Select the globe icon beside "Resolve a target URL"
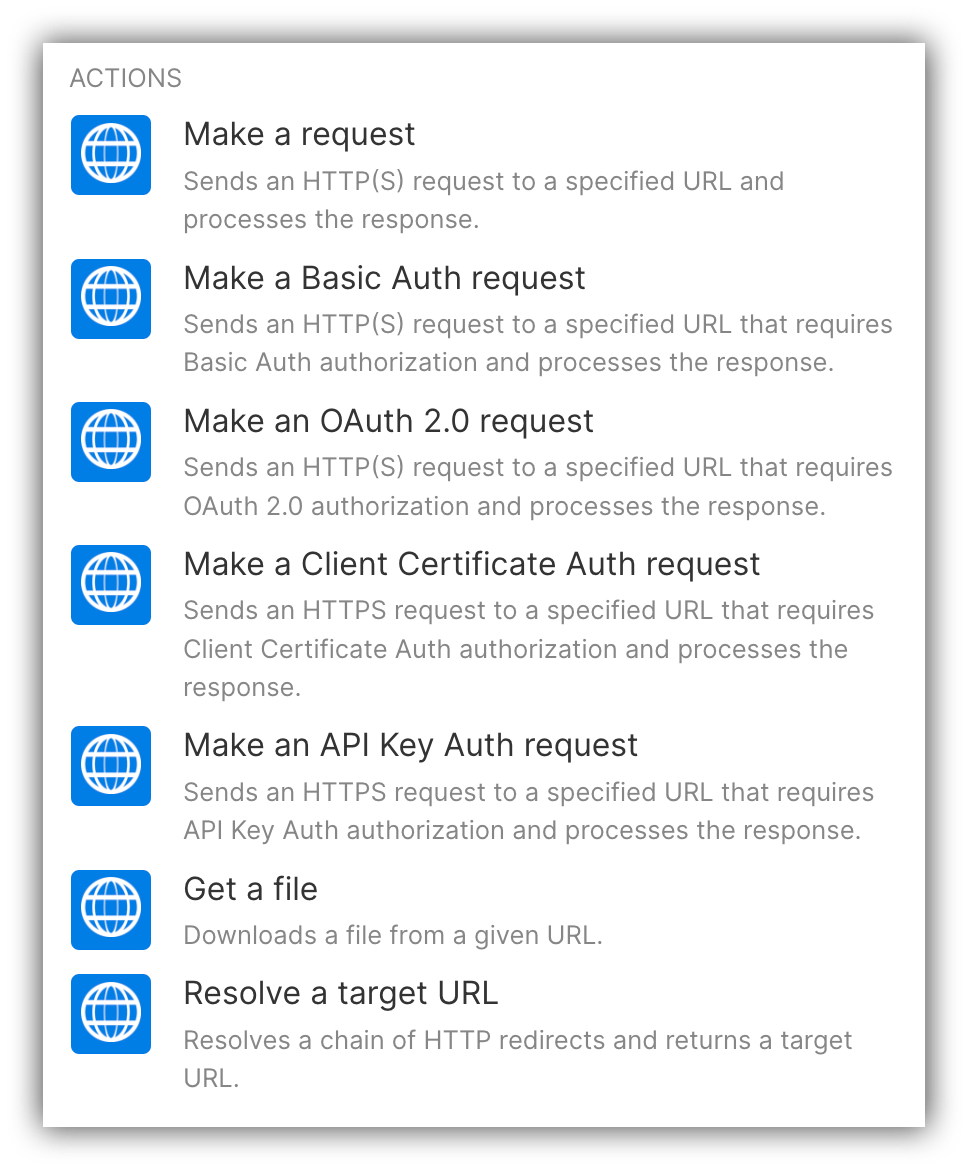The height and width of the screenshot is (1170, 968). pos(110,1014)
